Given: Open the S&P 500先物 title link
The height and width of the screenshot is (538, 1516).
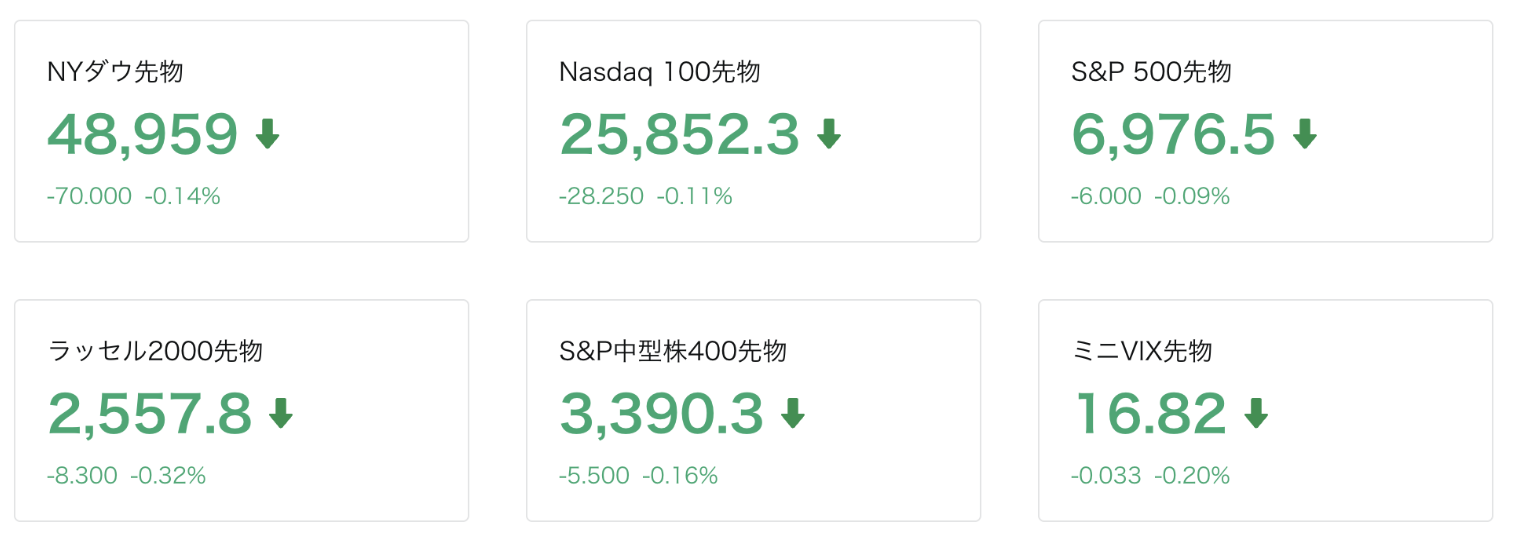Looking at the screenshot, I should 1151,72.
